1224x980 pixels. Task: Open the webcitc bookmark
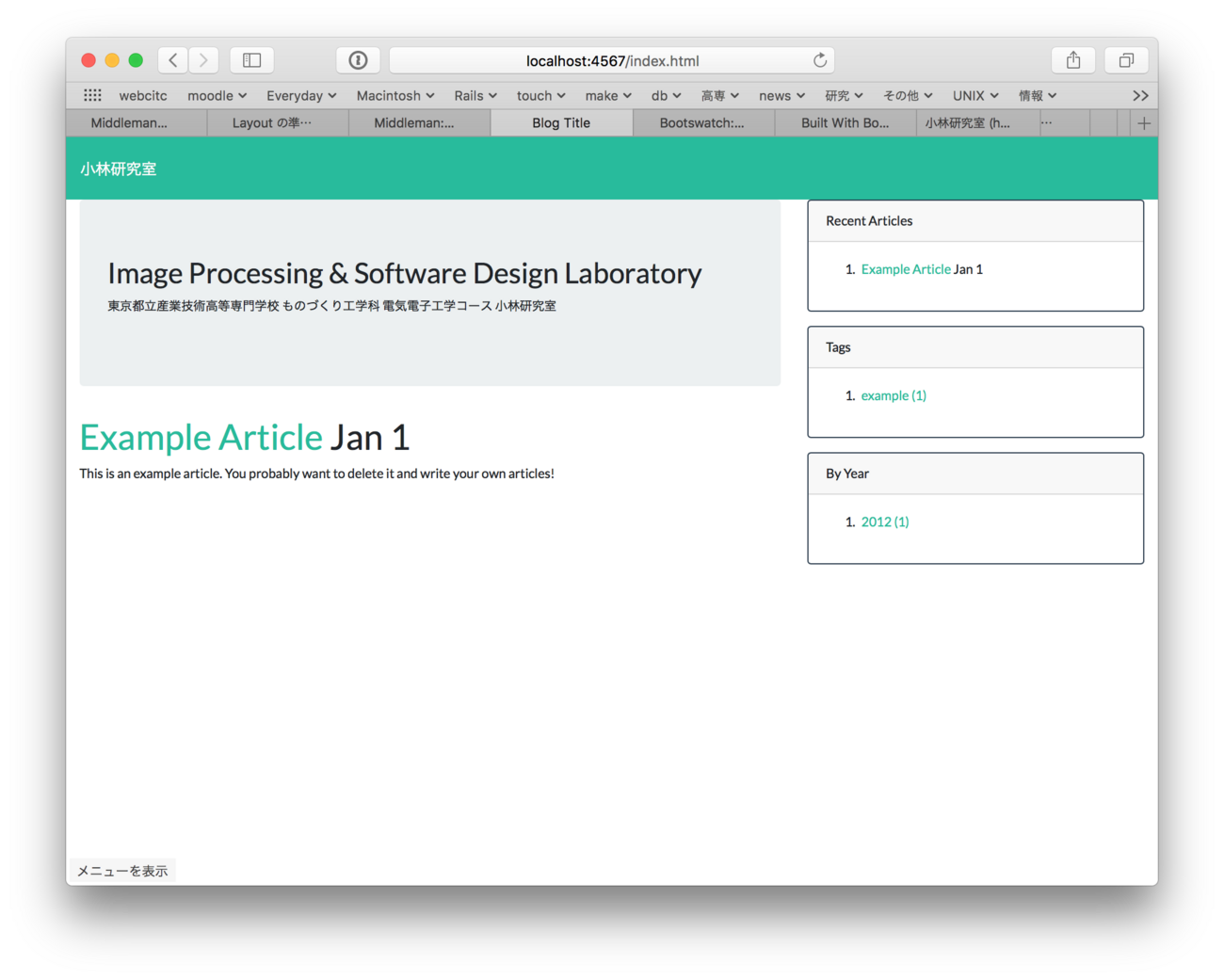pos(143,95)
